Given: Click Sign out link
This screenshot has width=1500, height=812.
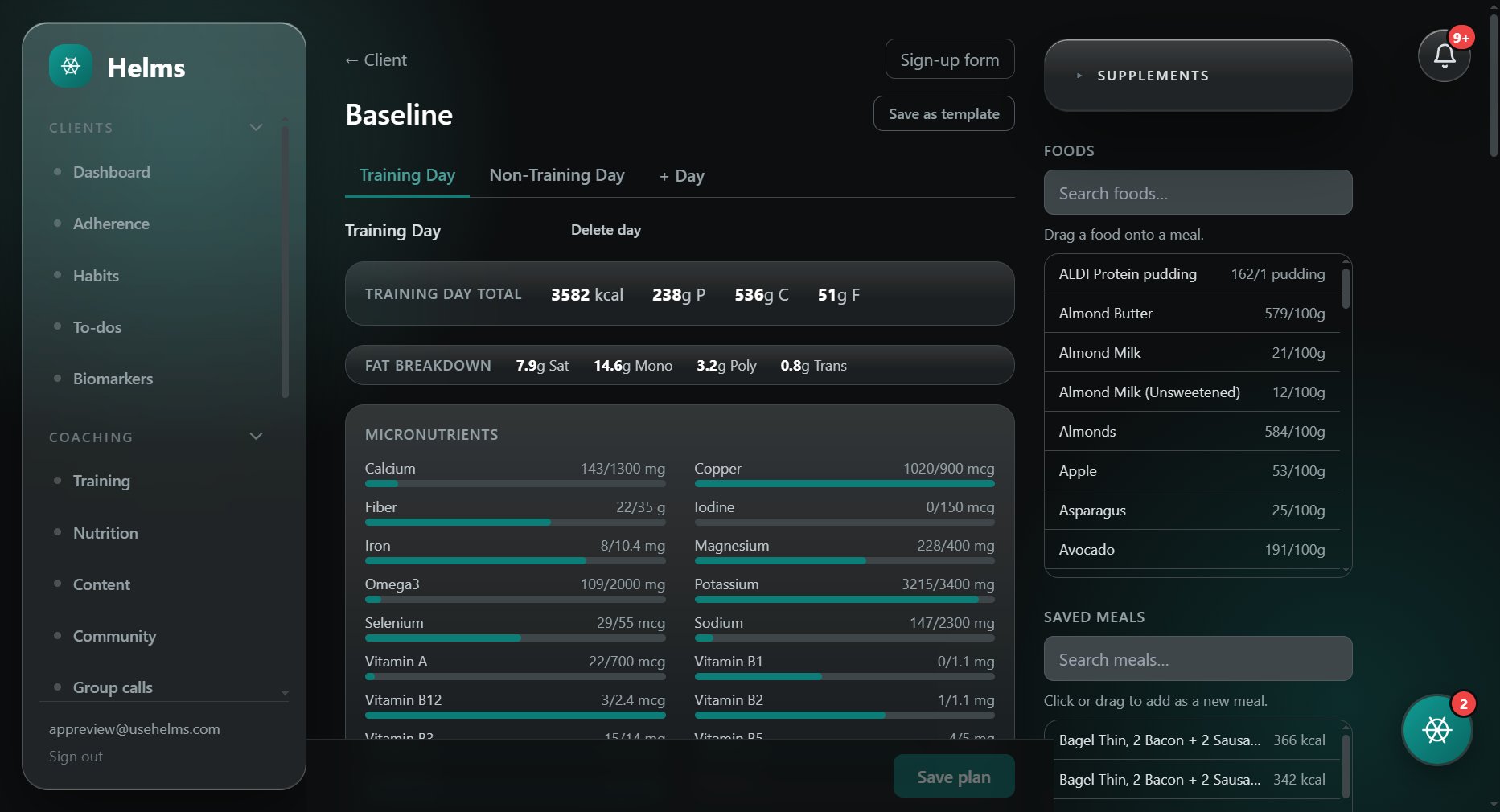Looking at the screenshot, I should (x=76, y=757).
